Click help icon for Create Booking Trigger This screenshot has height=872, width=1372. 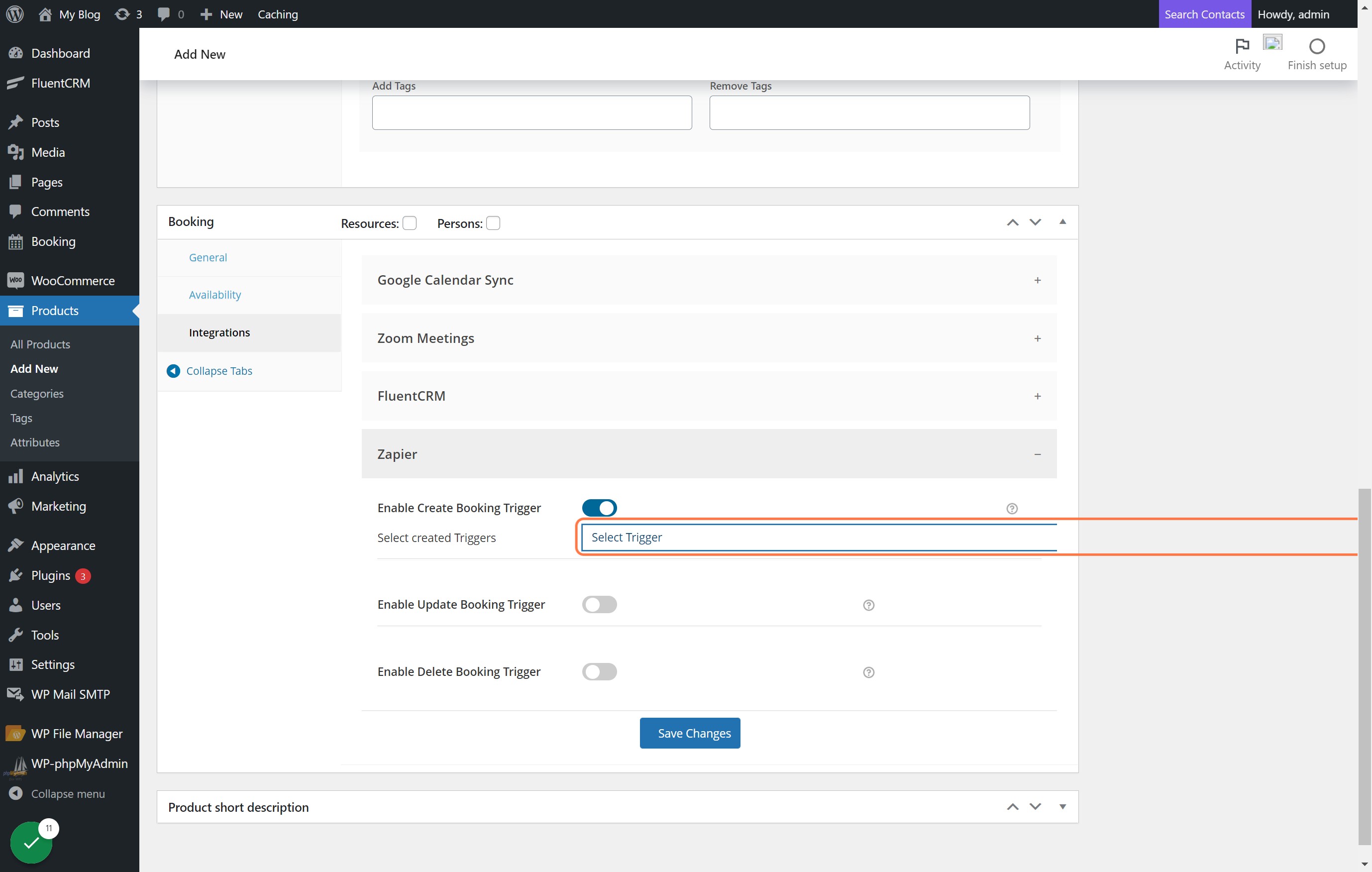tap(1012, 508)
